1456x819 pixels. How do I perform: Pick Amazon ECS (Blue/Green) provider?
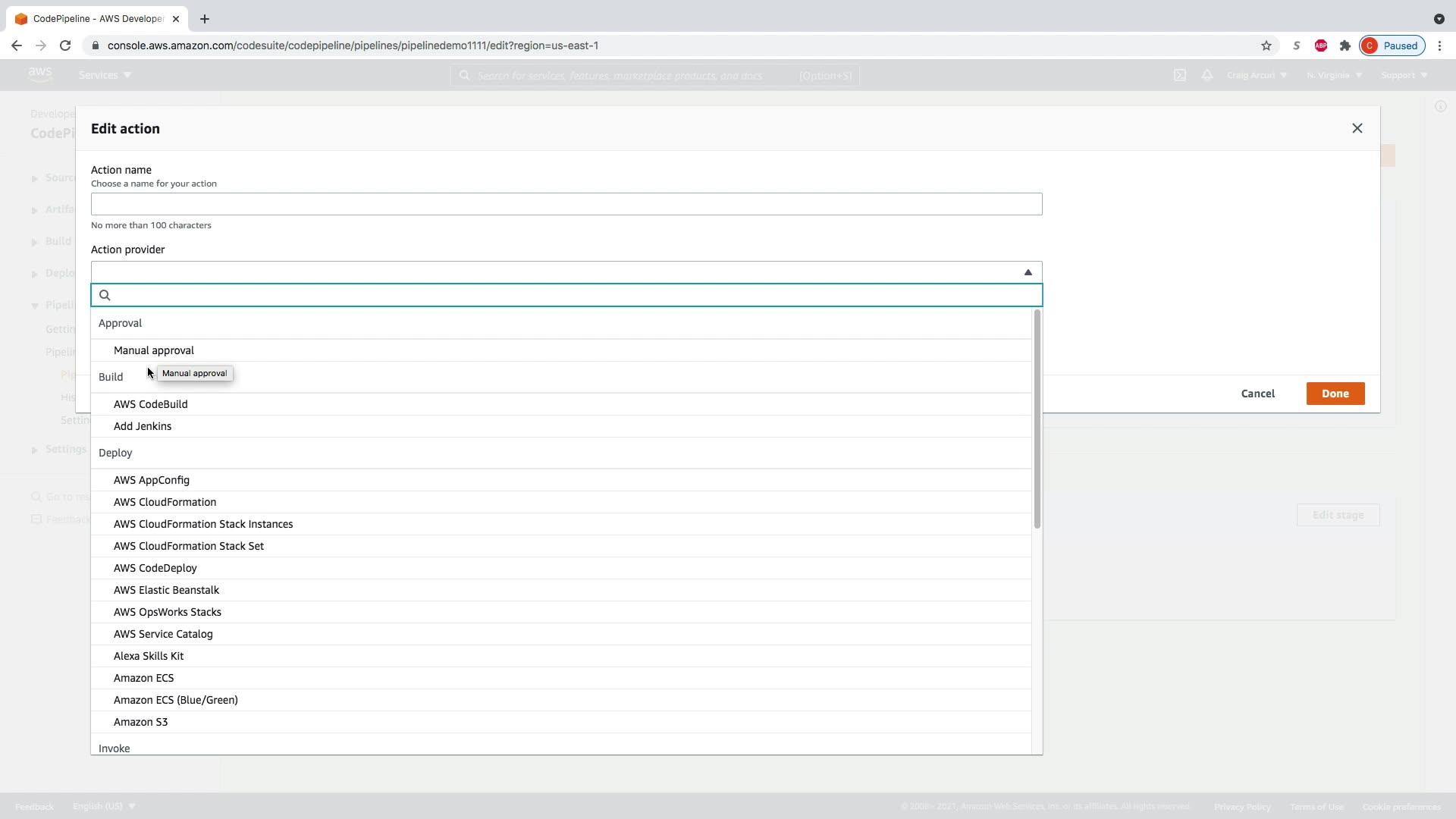(x=176, y=700)
